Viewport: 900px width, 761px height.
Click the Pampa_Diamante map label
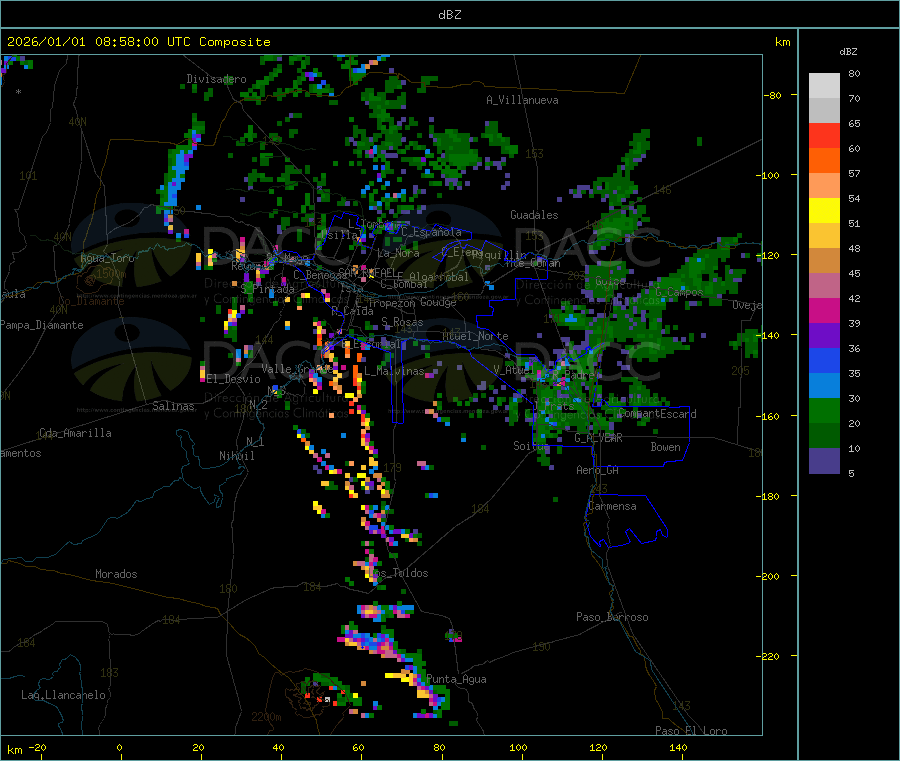point(41,325)
